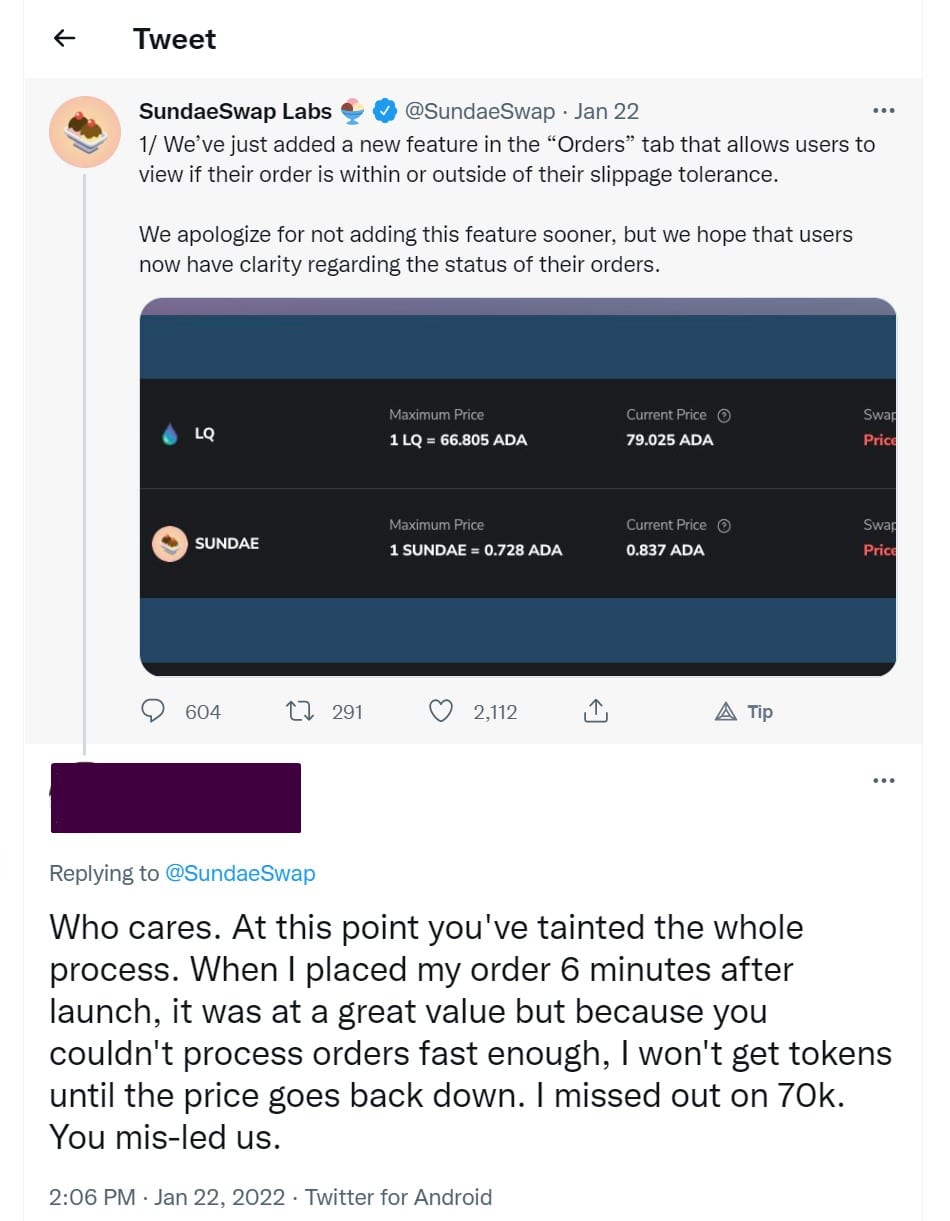Click the SUNDAE token icon in image
950x1221 pixels.
tap(170, 543)
